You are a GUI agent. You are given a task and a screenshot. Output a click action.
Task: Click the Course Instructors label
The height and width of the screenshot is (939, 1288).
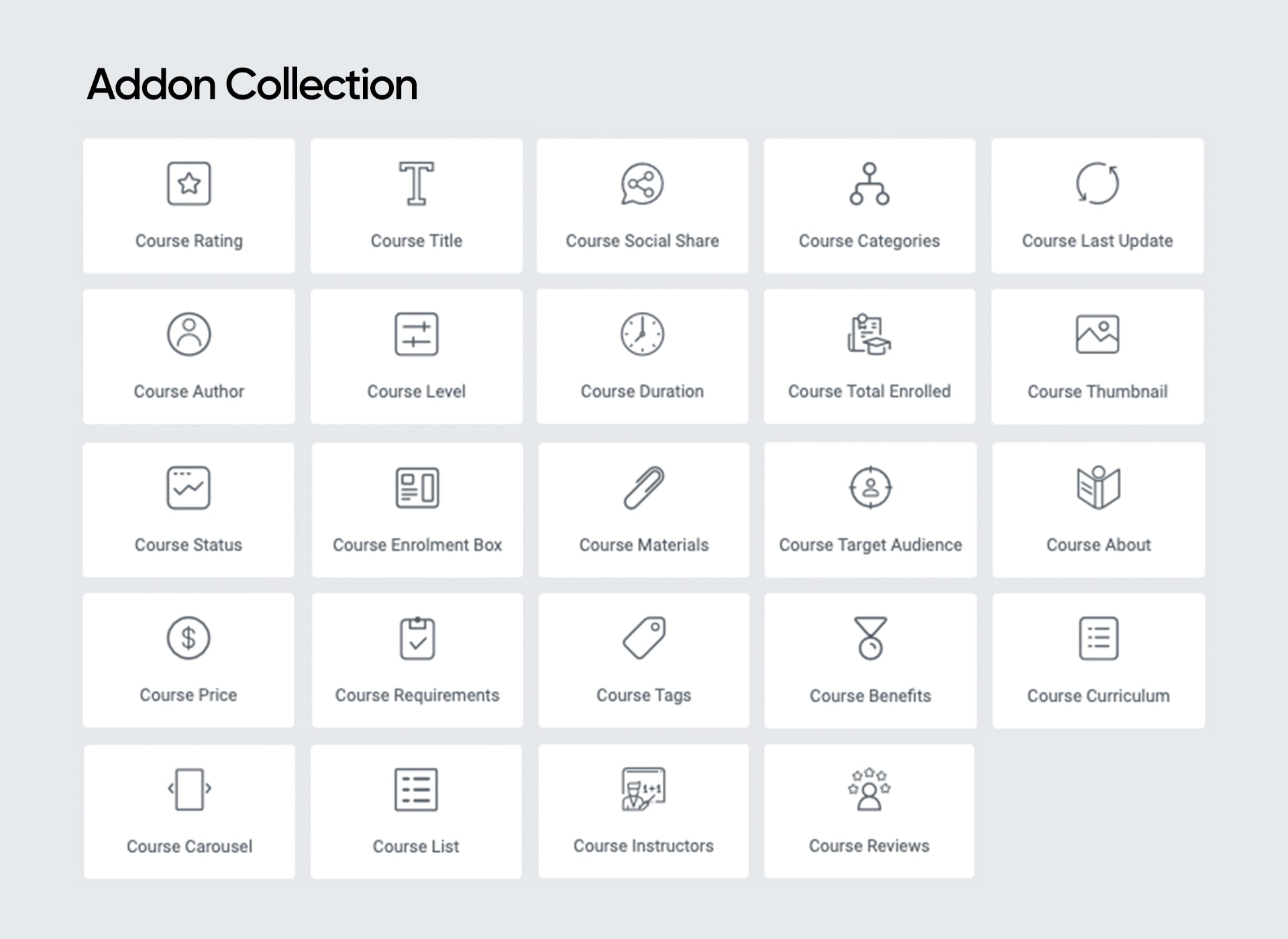tap(643, 846)
